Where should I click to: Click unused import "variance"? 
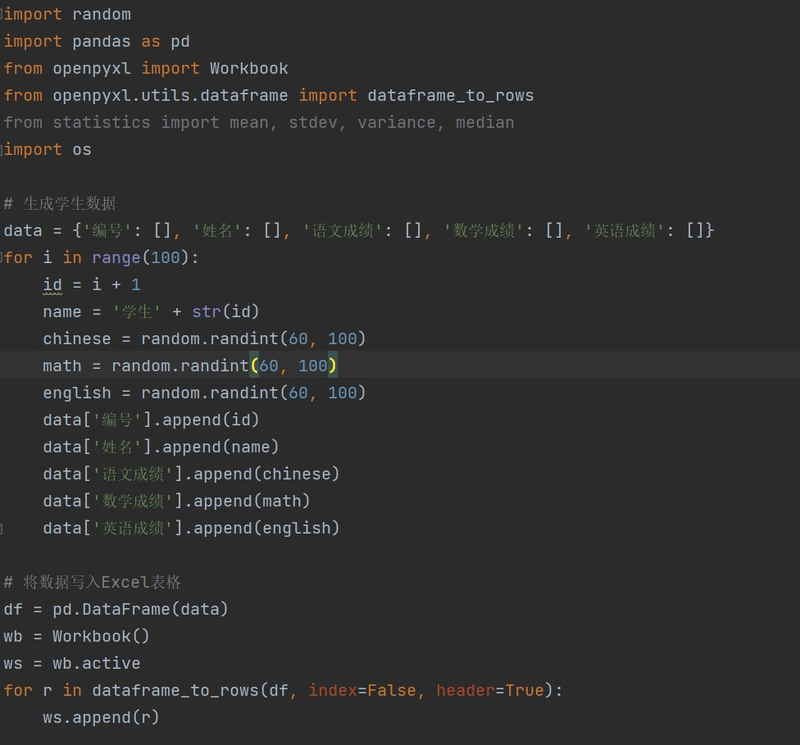pos(396,122)
